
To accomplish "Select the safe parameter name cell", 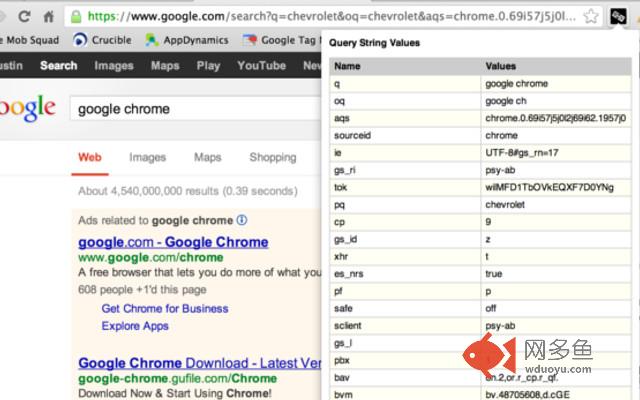I will (405, 309).
